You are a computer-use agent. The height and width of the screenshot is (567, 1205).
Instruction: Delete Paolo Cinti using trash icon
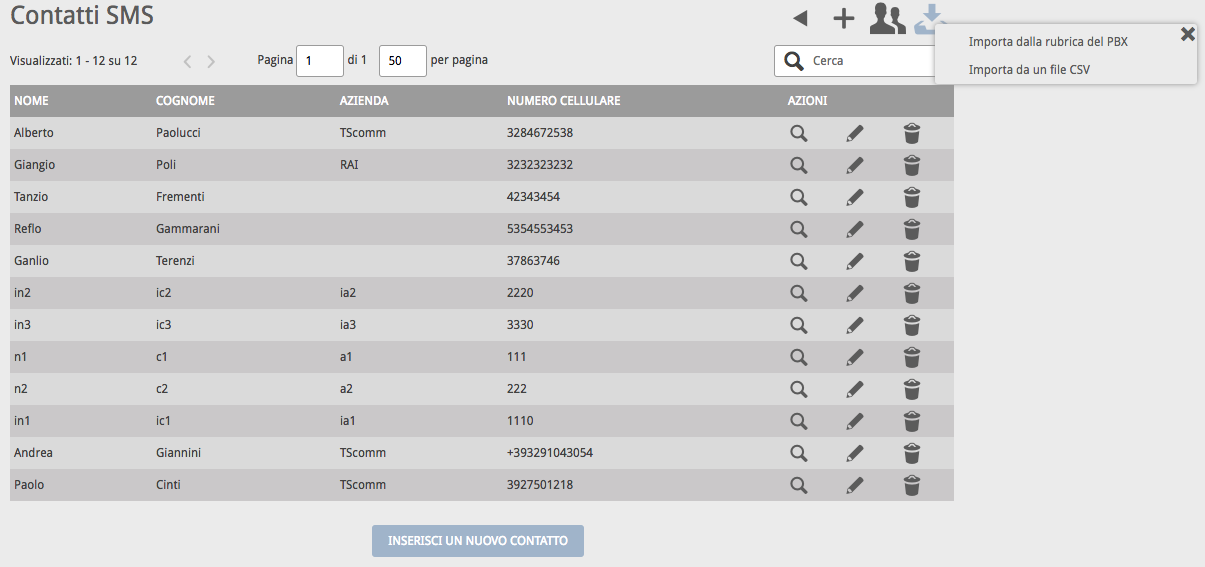912,485
